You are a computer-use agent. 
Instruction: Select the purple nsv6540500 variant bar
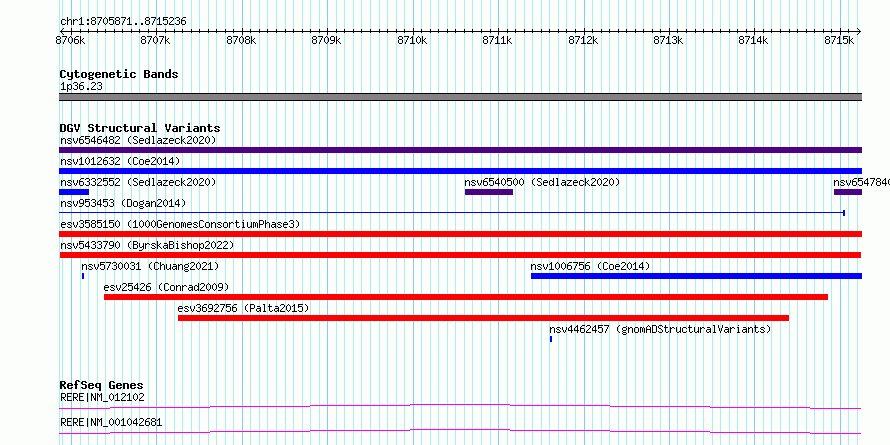click(489, 192)
